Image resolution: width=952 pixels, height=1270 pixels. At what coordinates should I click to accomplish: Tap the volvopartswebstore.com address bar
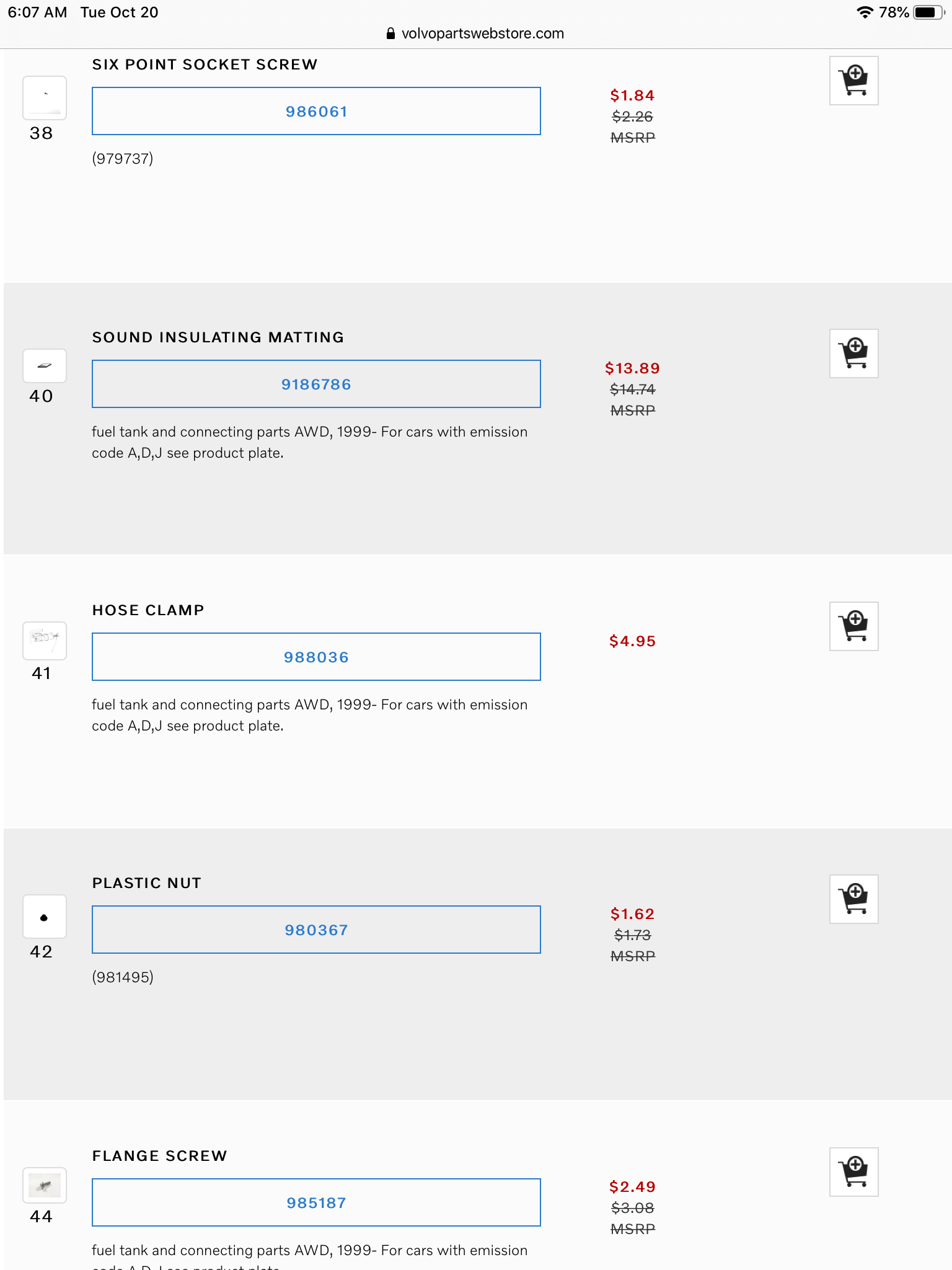pos(482,33)
